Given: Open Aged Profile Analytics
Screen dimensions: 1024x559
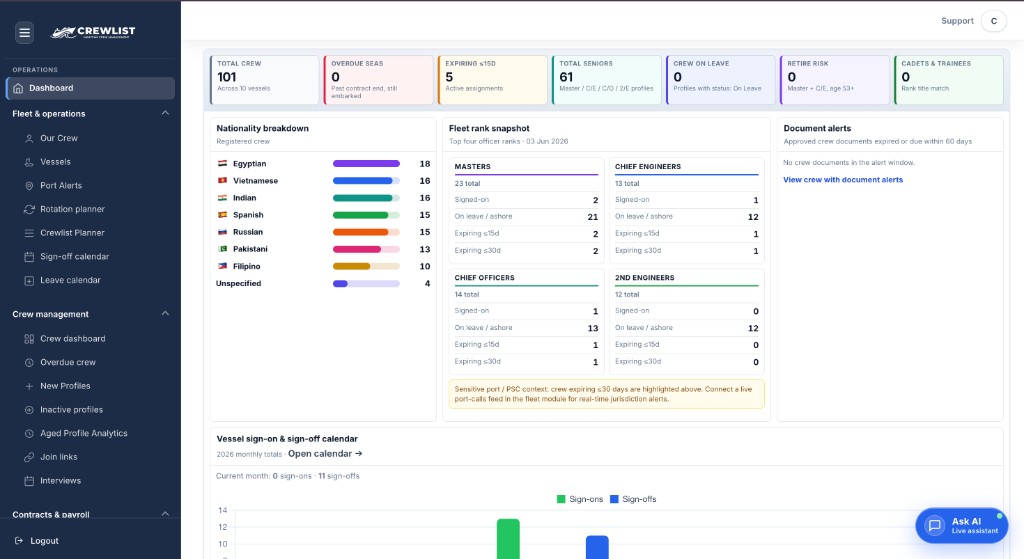Looking at the screenshot, I should point(84,434).
